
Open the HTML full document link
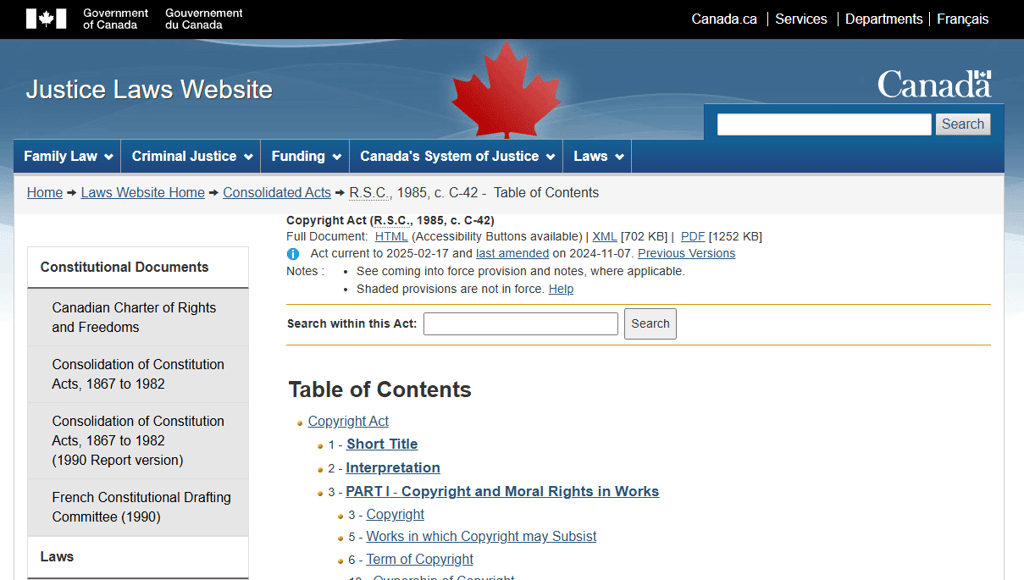[391, 236]
